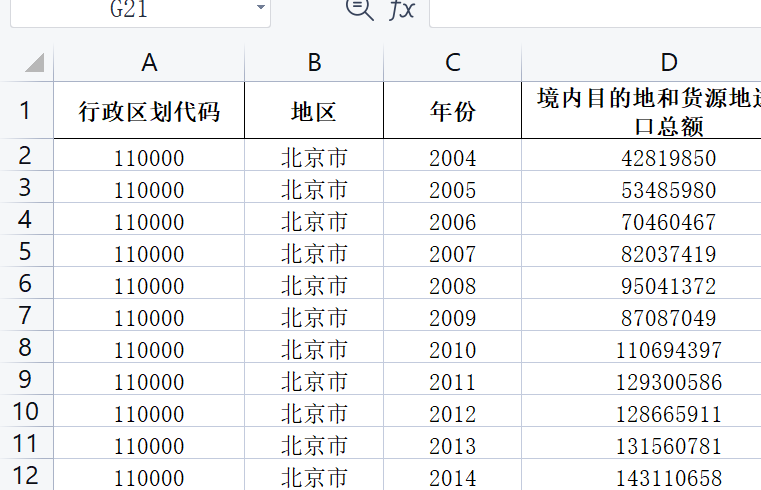Click header cell 地区
The image size is (761, 490).
click(314, 111)
